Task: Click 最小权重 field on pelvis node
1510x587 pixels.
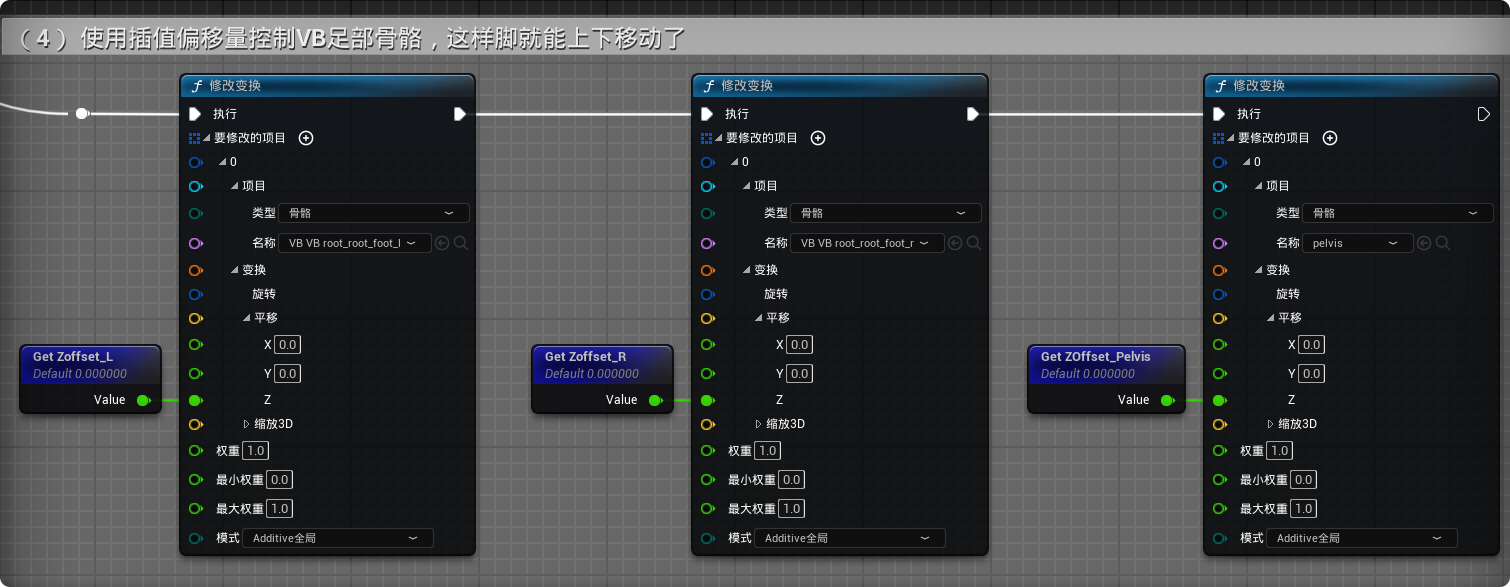Action: point(1303,480)
